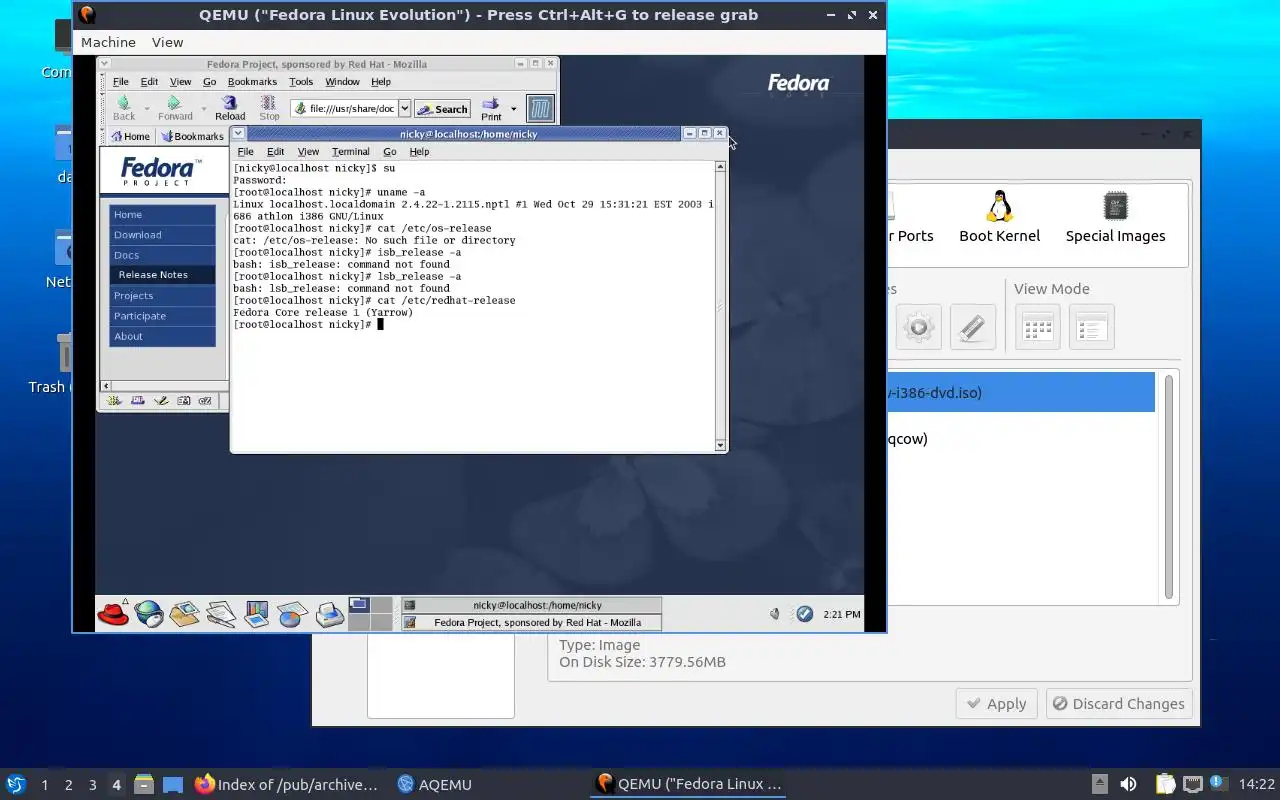Click the Mozilla throbber logo
Screen dimensions: 1280x800
540,108
